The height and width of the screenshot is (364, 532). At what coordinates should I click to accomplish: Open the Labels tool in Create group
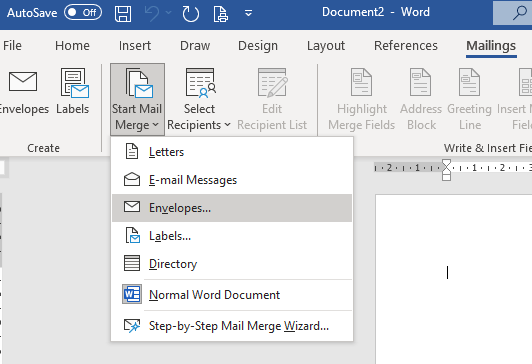(73, 92)
